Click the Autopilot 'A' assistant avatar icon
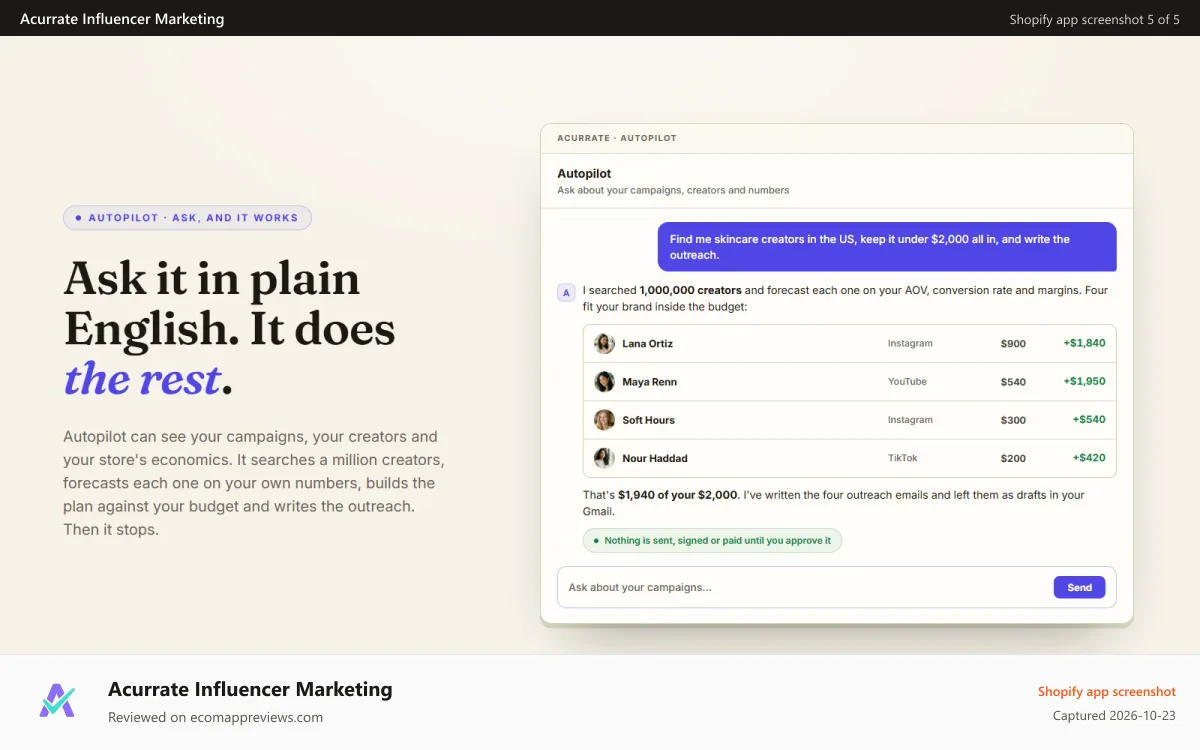 566,293
